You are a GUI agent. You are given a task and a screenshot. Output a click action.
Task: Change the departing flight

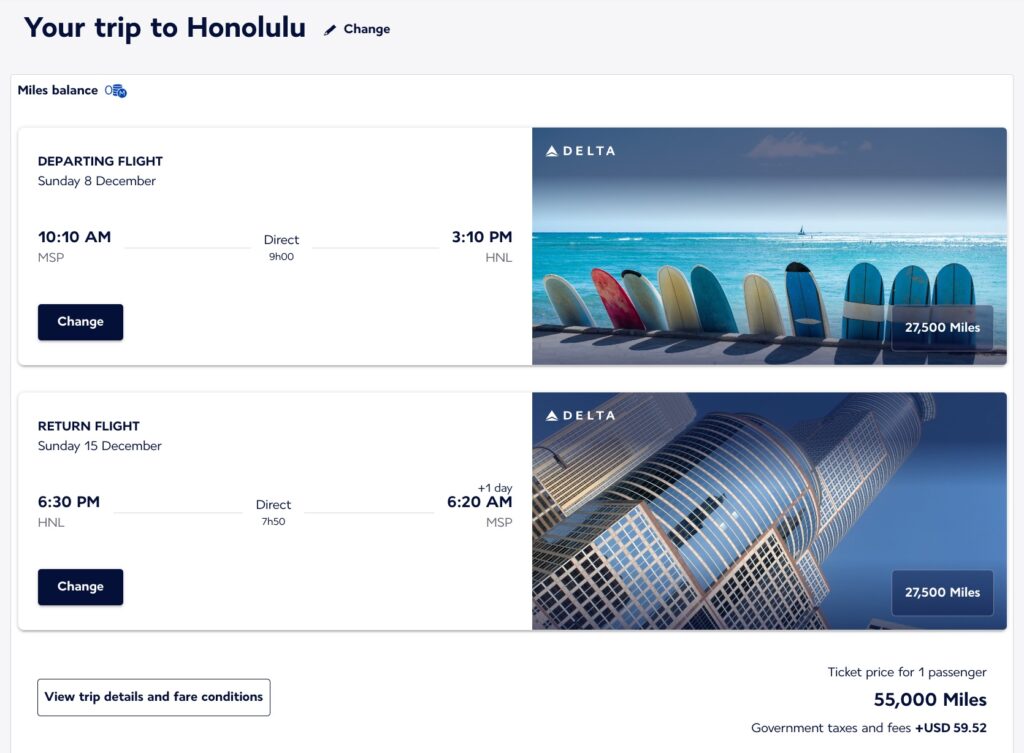(x=80, y=321)
